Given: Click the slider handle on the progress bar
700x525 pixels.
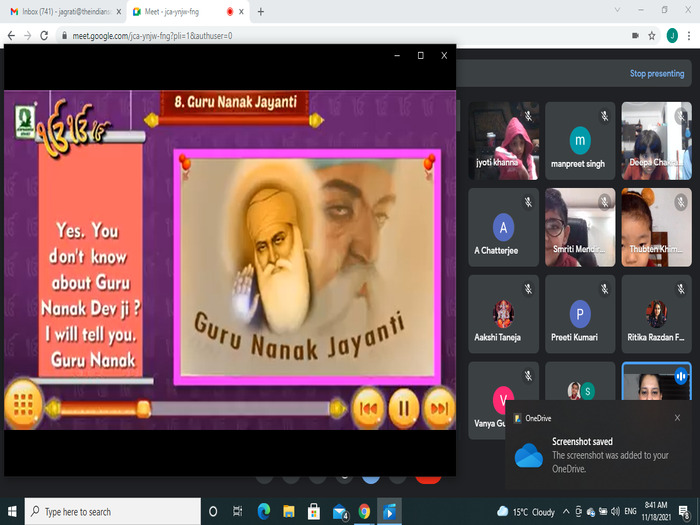Looking at the screenshot, I should (x=143, y=408).
